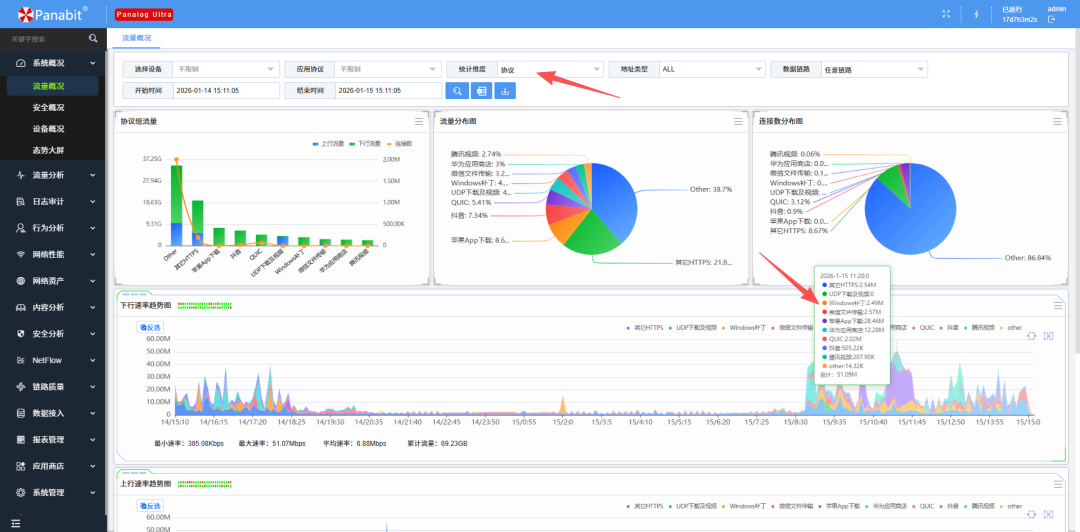This screenshot has height=532, width=1080.
Task: Log out using the exit icon under admin
Action: coord(1052,19)
